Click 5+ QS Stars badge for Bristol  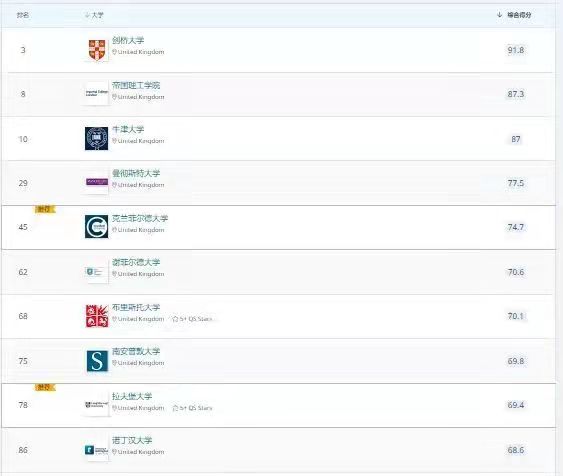click(x=192, y=319)
